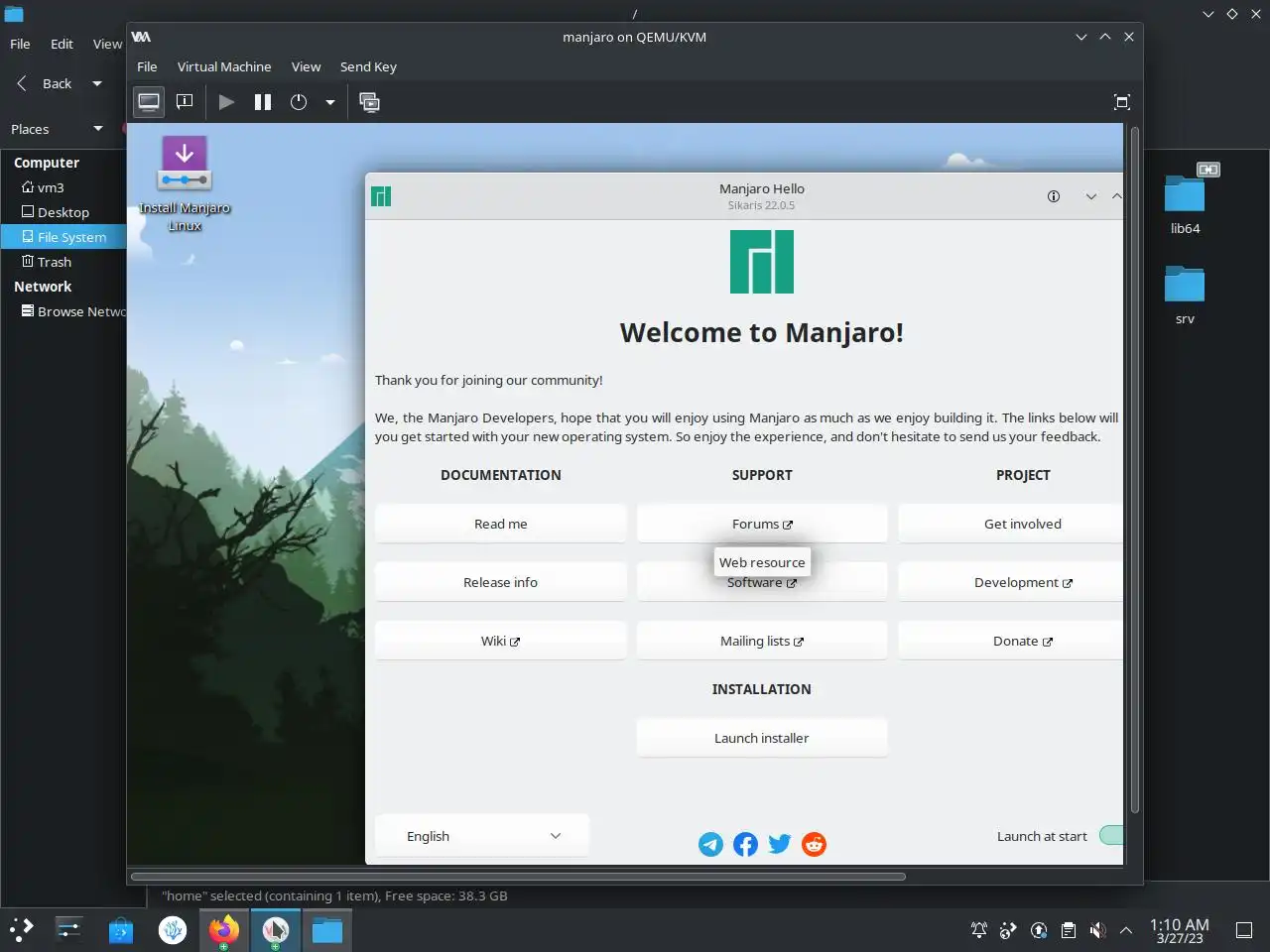This screenshot has height=952, width=1270.
Task: Click Back in the file manager
Action: [x=45, y=83]
